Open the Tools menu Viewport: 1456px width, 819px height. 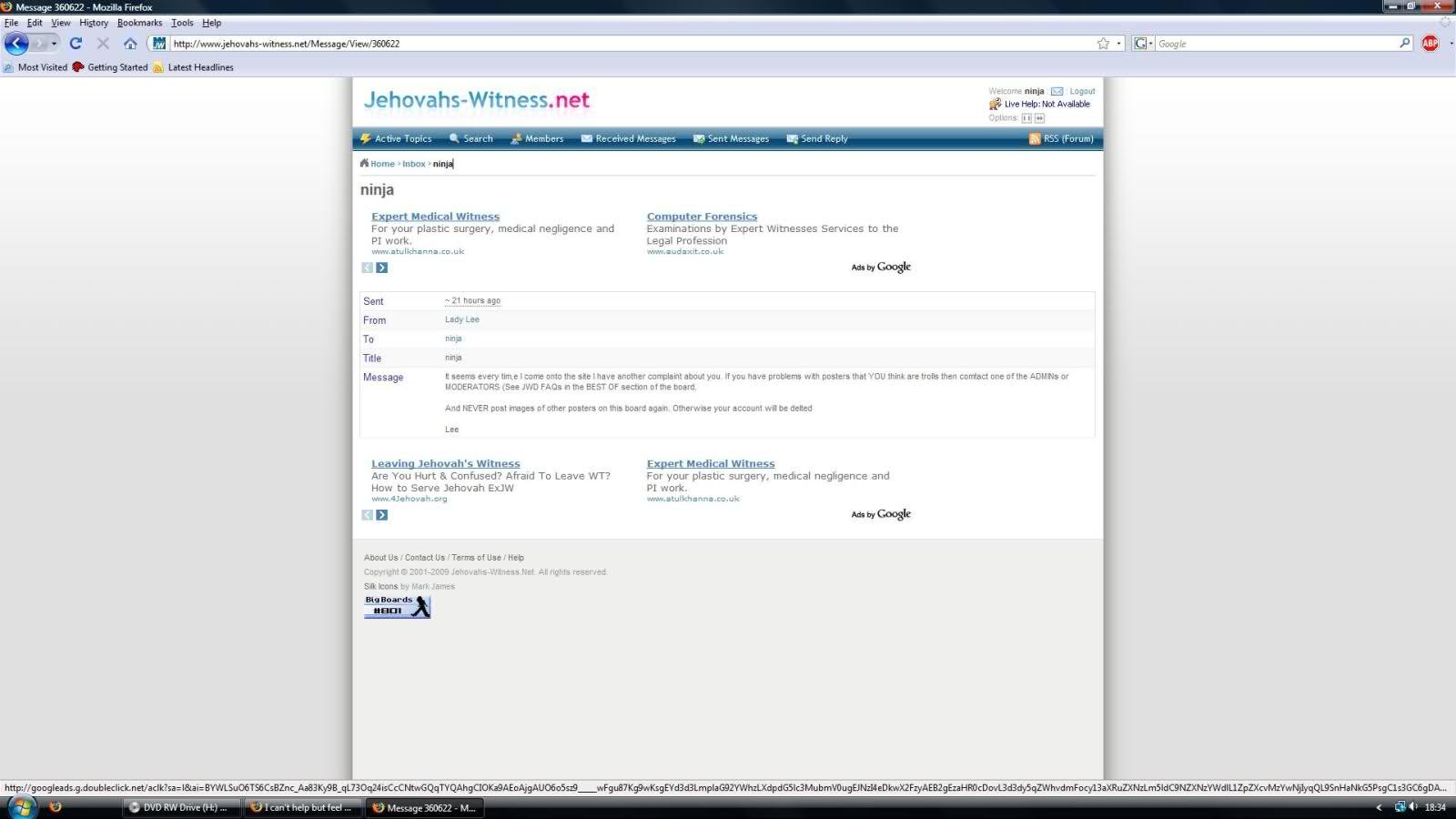(182, 23)
